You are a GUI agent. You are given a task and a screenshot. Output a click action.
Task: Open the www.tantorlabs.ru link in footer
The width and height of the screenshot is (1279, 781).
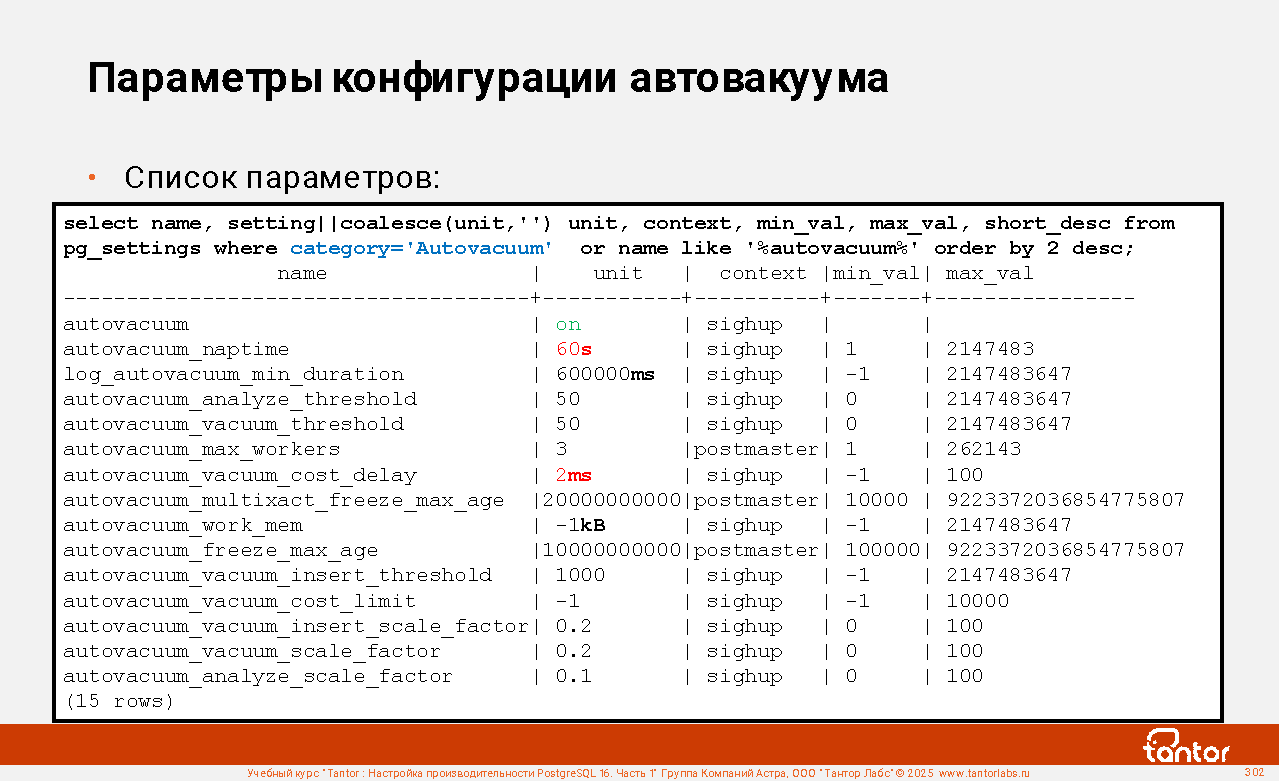point(983,773)
